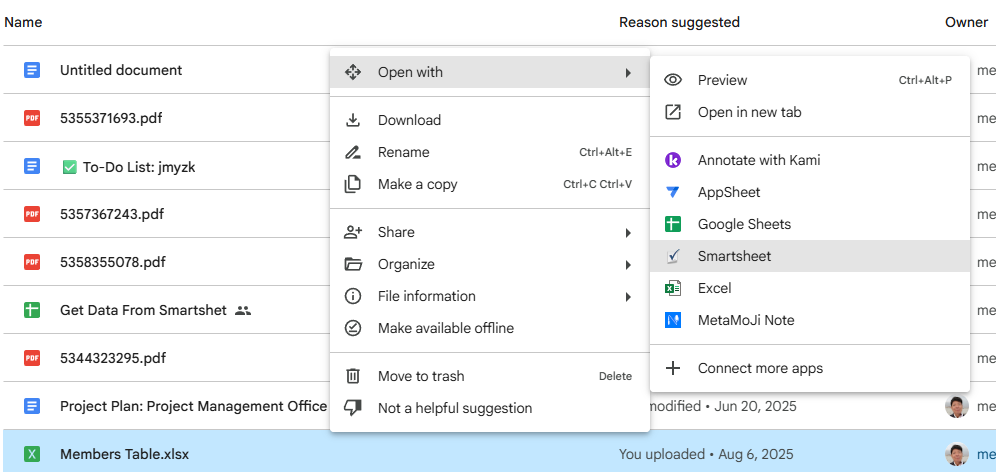
Task: Click the green Google Sheets icon in submenu
Action: coord(673,224)
